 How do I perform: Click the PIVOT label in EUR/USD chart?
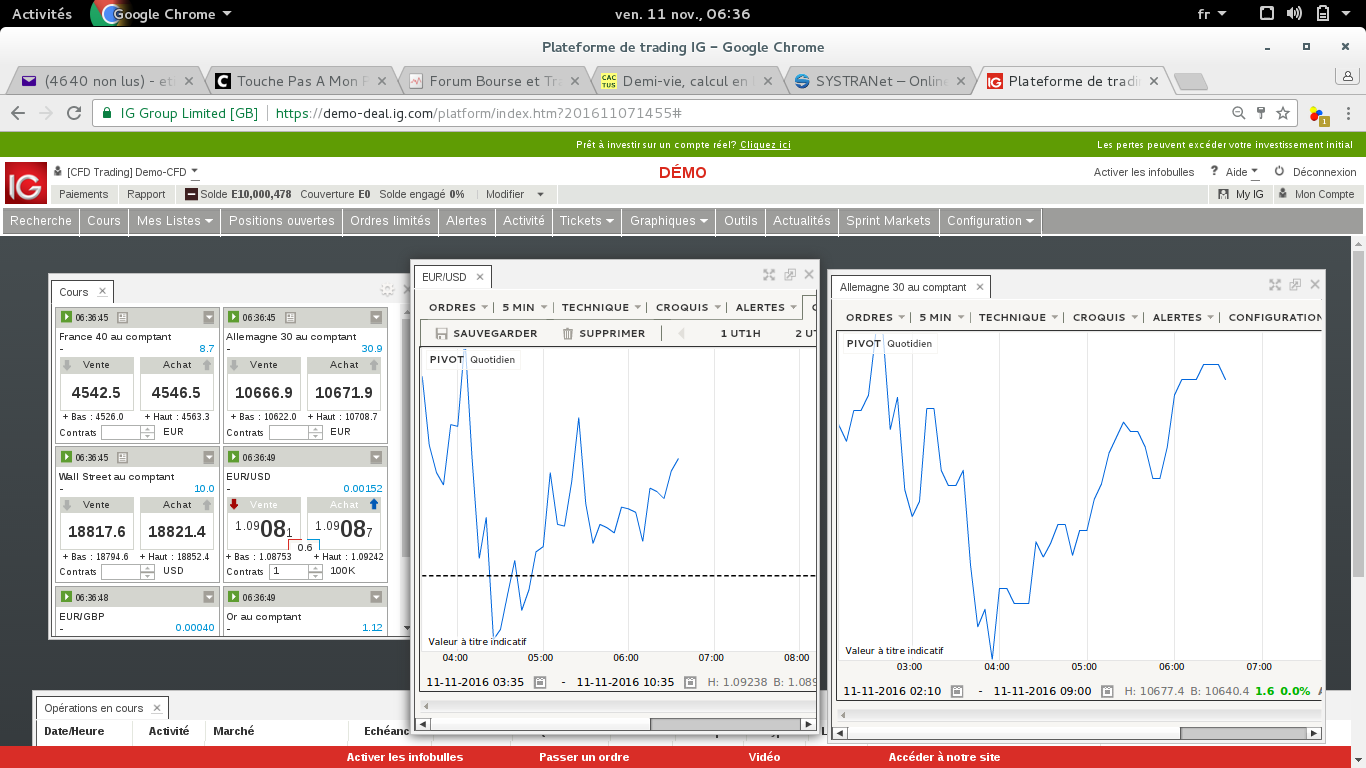click(x=446, y=359)
